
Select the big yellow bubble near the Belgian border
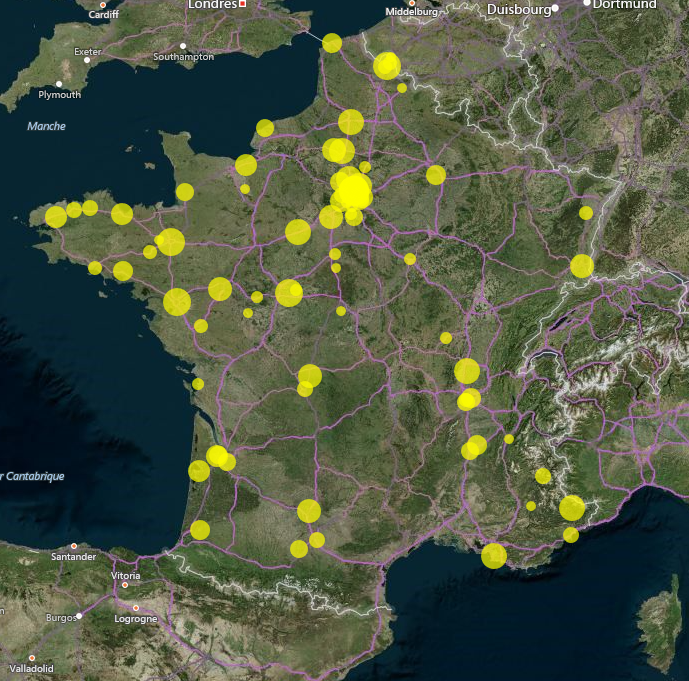387,66
